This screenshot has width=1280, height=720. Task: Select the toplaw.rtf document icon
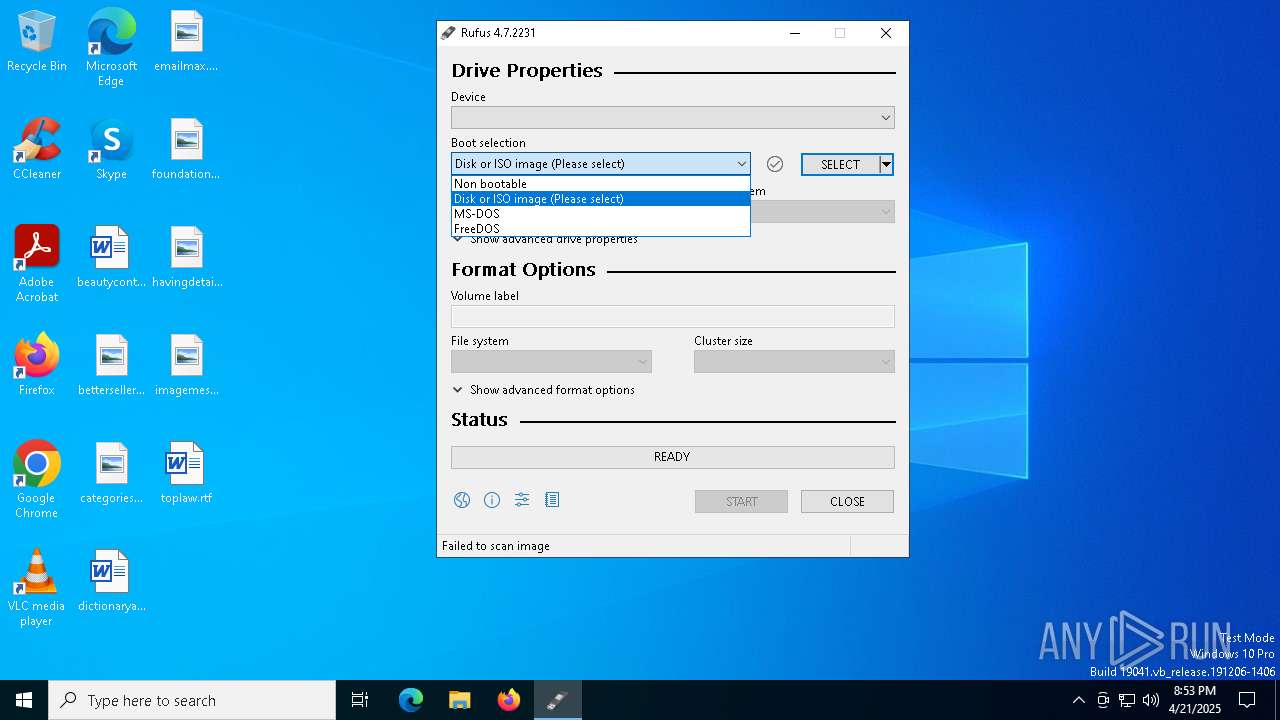click(186, 473)
